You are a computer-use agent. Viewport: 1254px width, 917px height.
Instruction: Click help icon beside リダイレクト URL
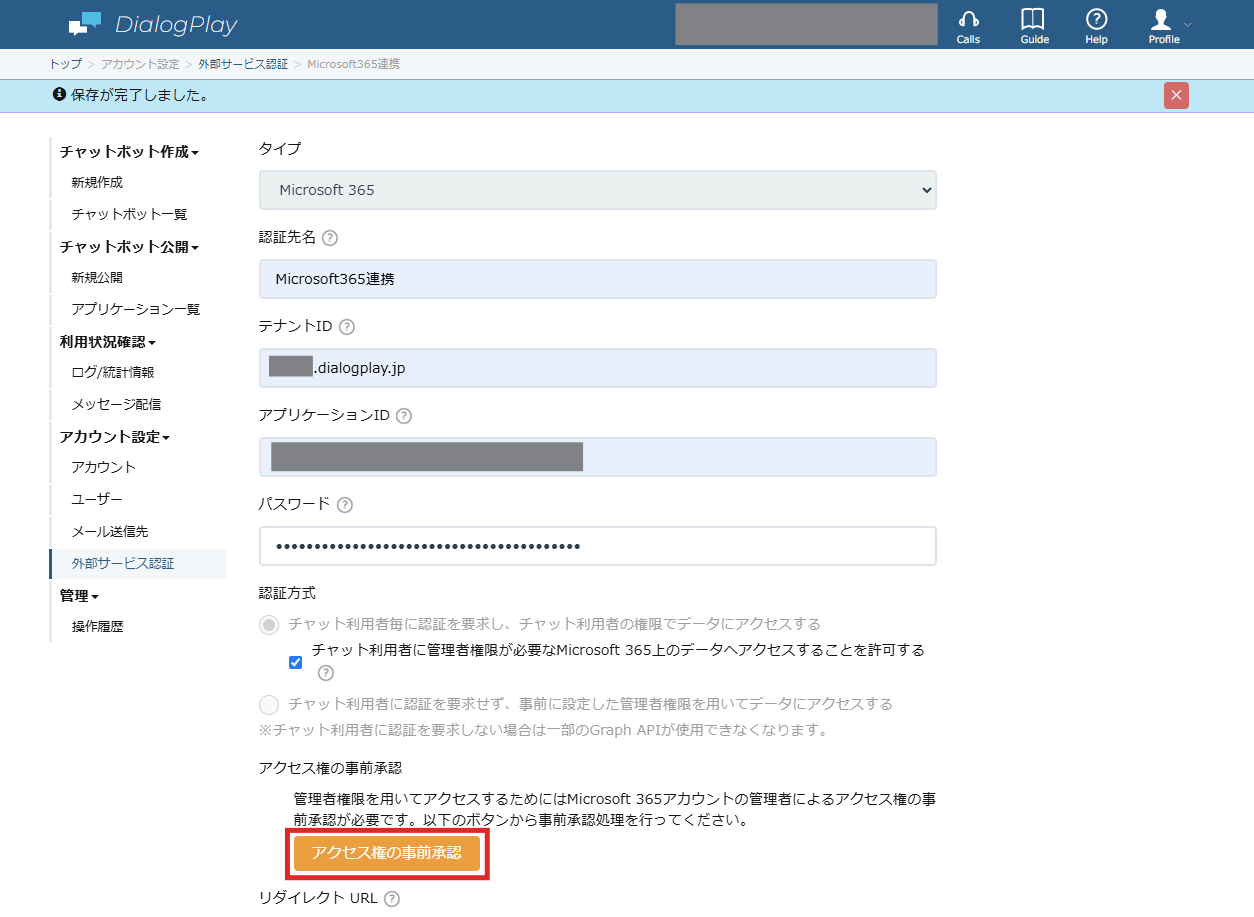392,899
